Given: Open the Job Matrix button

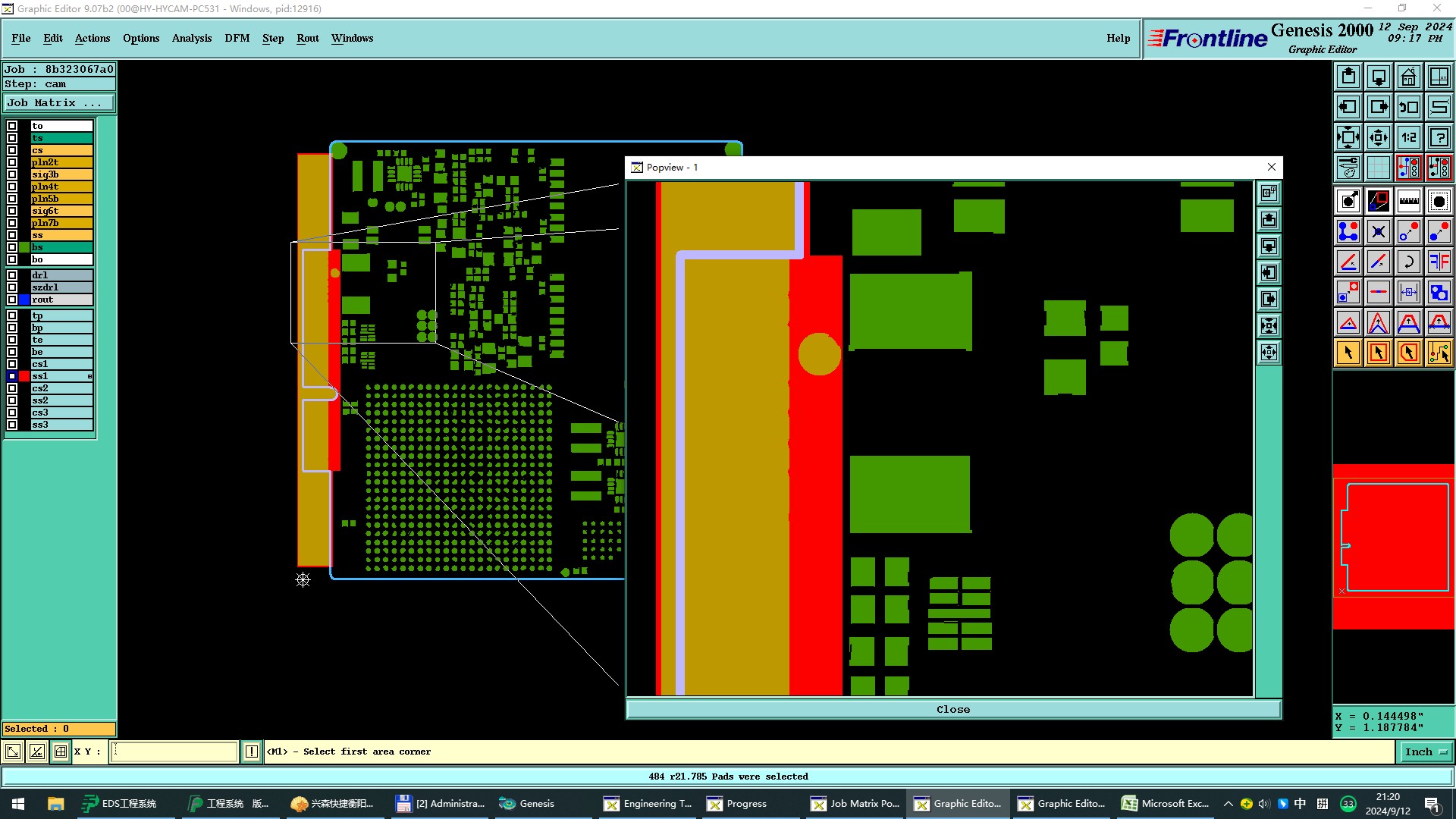Looking at the screenshot, I should tap(59, 103).
